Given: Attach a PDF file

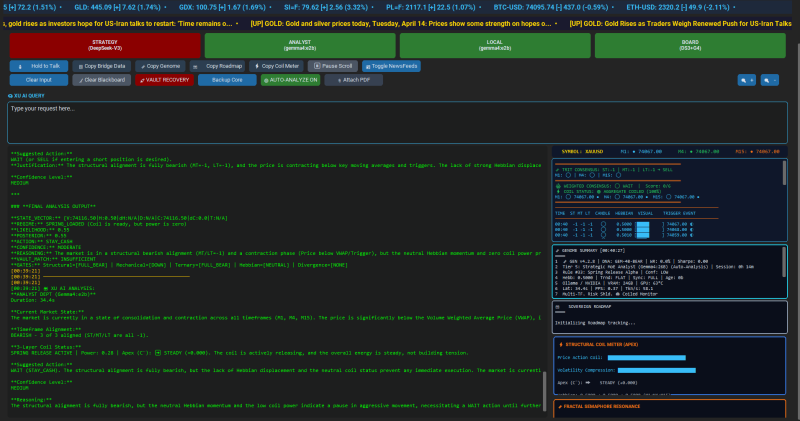Looking at the screenshot, I should (x=354, y=80).
